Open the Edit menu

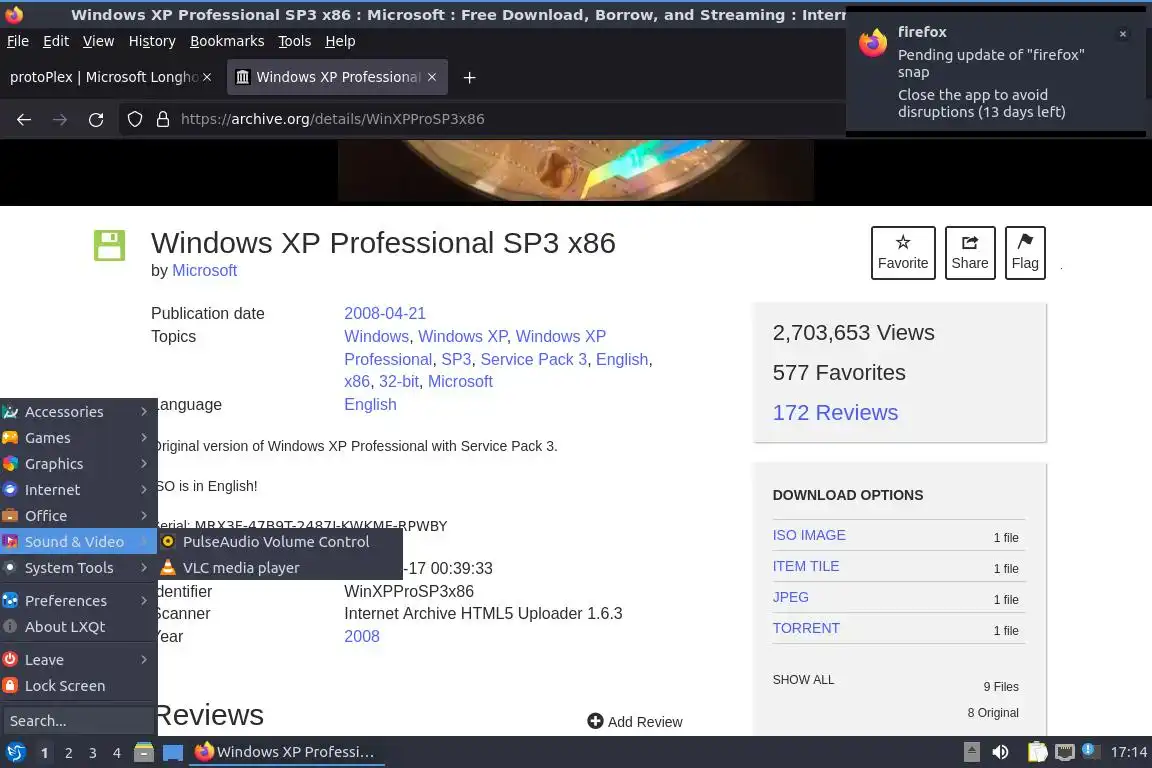coord(56,41)
